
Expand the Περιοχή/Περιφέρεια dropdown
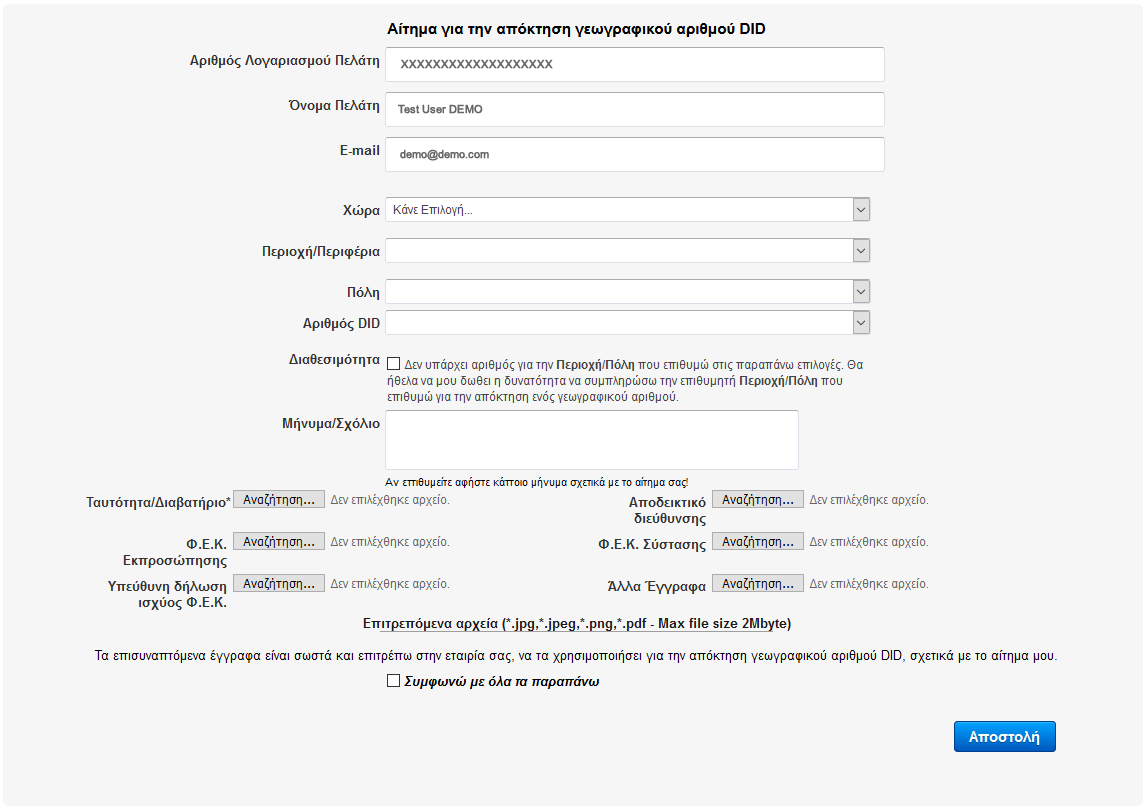(627, 250)
